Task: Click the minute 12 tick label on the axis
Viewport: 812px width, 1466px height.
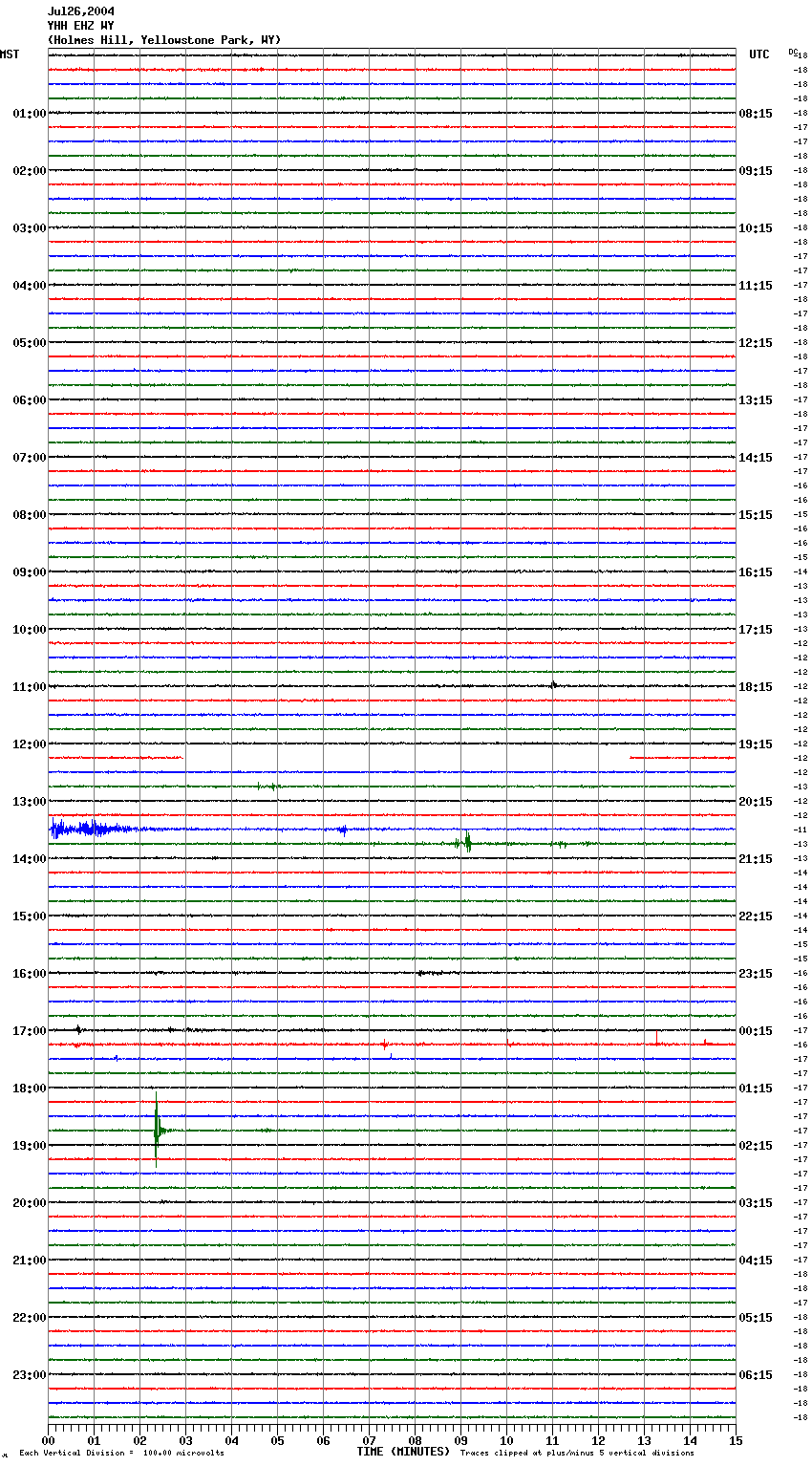Action: point(598,1440)
